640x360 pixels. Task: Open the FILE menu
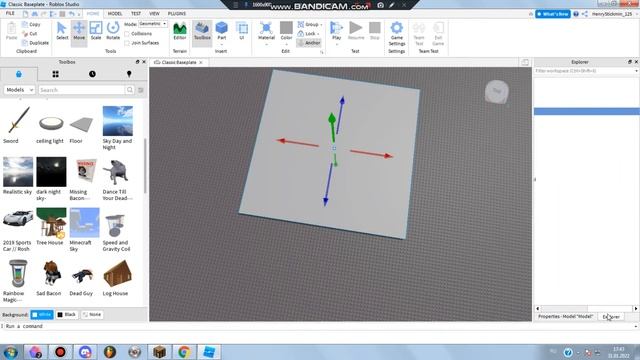(10, 13)
